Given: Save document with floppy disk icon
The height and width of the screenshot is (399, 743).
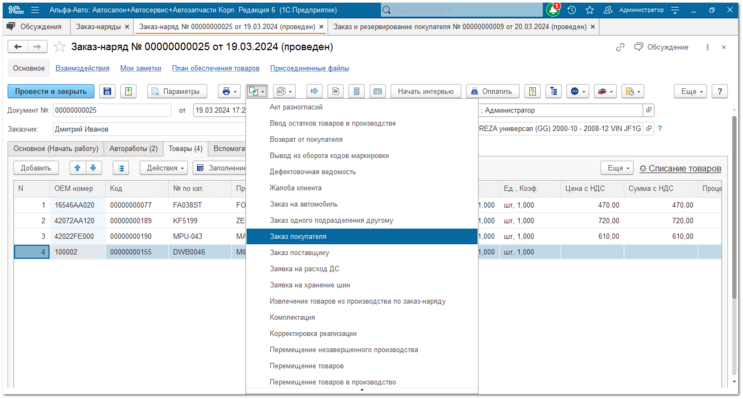Looking at the screenshot, I should click(x=108, y=91).
